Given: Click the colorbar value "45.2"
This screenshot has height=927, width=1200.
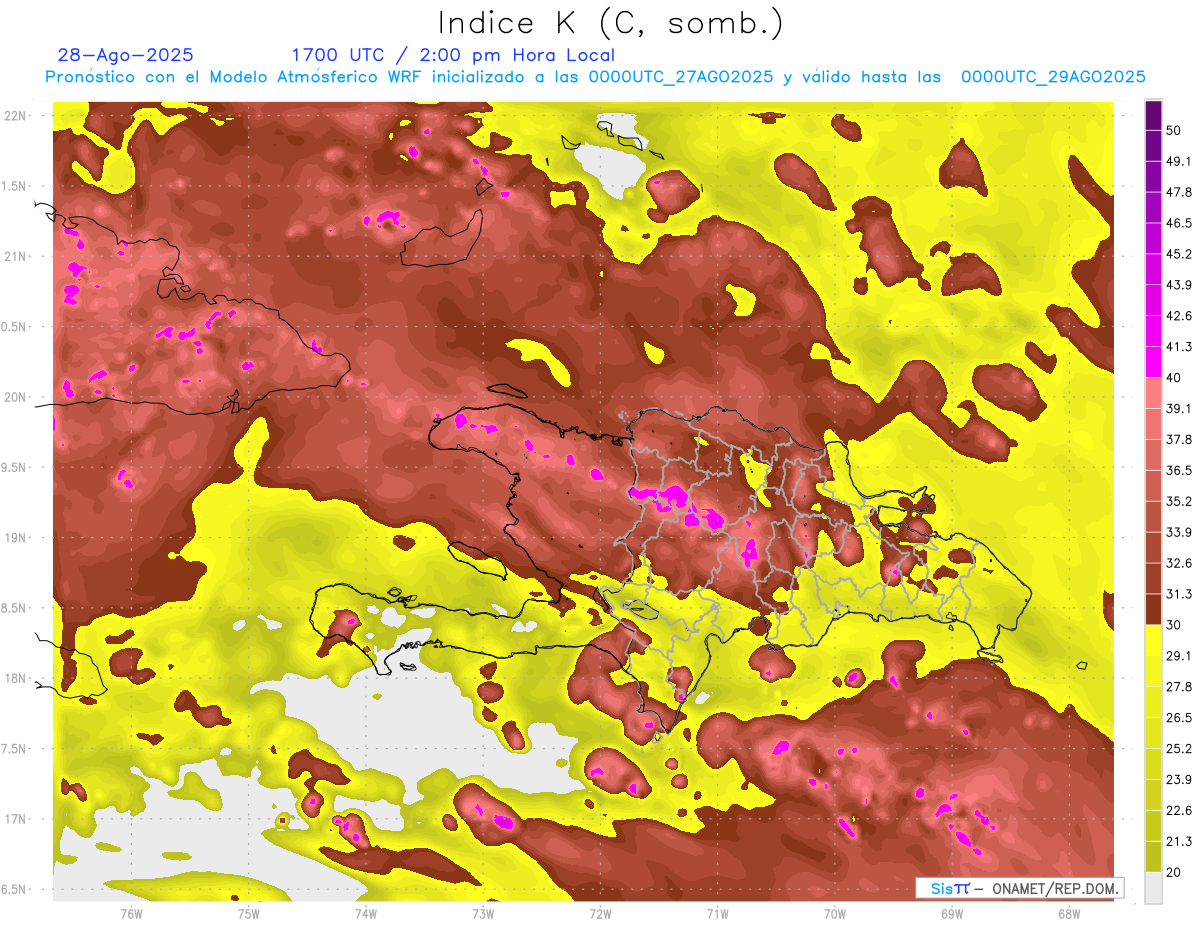Looking at the screenshot, I should (x=1179, y=254).
